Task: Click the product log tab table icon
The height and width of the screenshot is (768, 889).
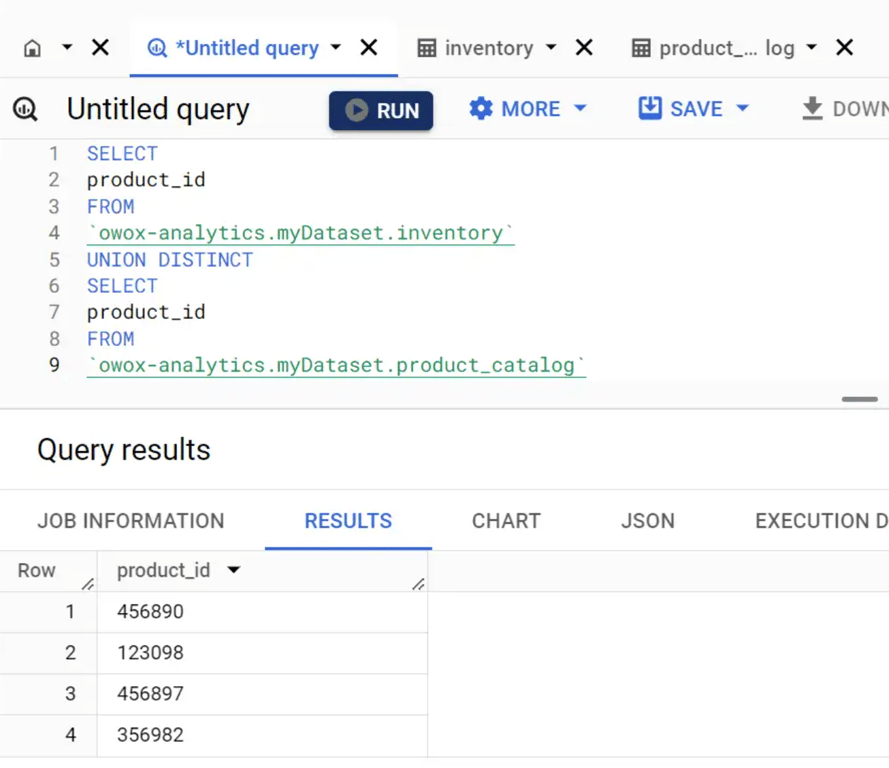Action: click(641, 48)
